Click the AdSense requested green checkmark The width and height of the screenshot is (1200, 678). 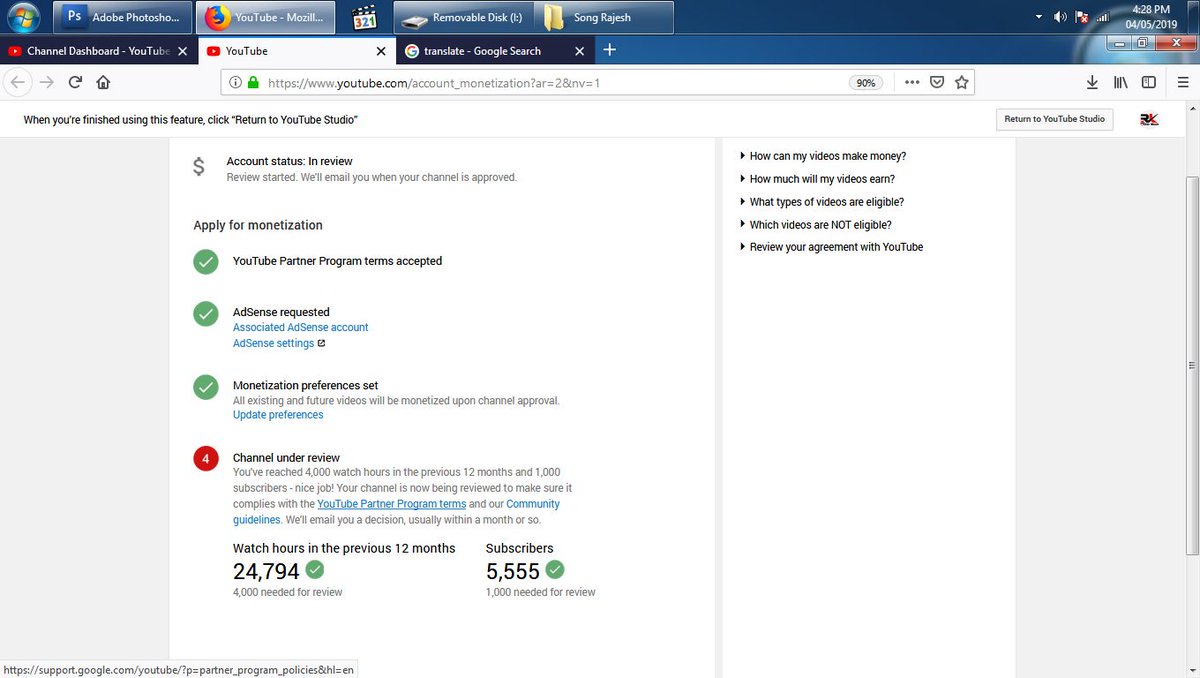pos(206,314)
